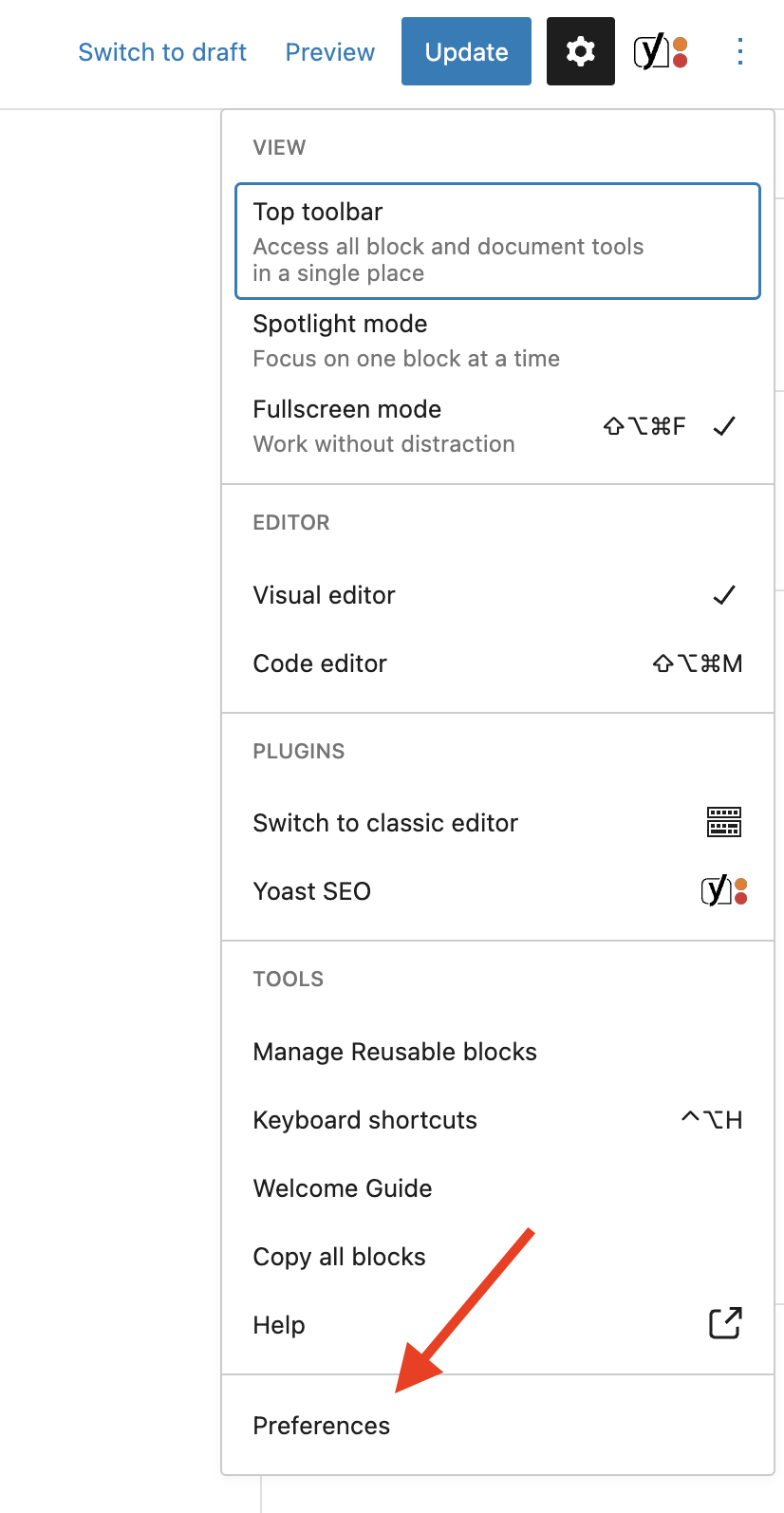Launch the Welcome Guide
Screen dimensions: 784x1513
click(x=497, y=1188)
